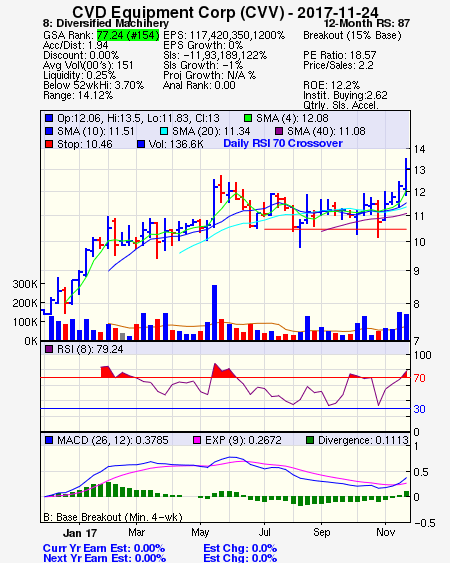This screenshot has width=450, height=563.
Task: Click the 'Jul' date axis label
Action: click(264, 532)
